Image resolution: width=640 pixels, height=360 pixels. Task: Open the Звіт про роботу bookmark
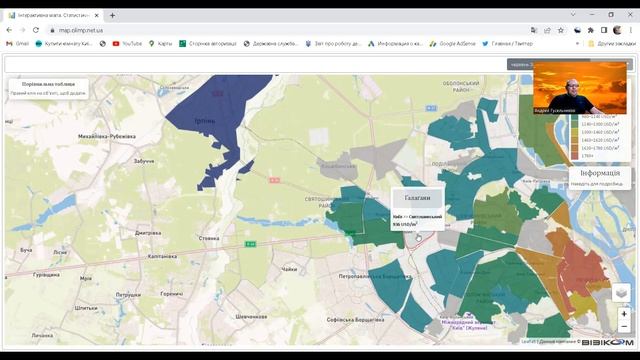tap(333, 43)
